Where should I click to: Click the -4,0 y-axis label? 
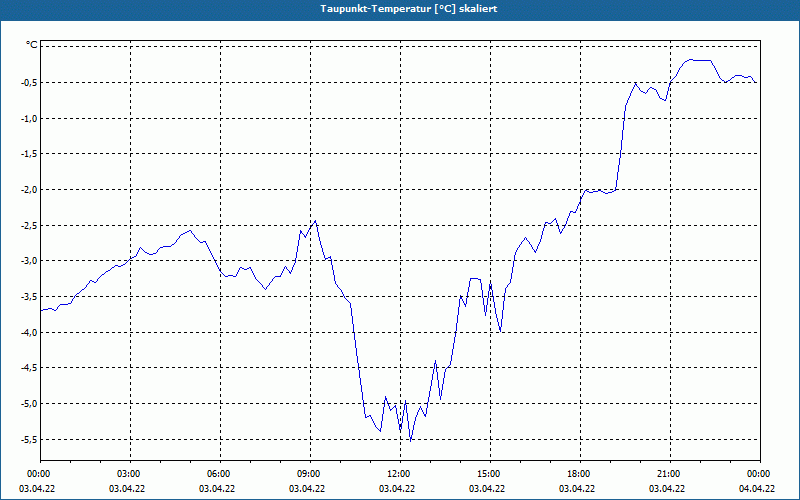coord(29,333)
